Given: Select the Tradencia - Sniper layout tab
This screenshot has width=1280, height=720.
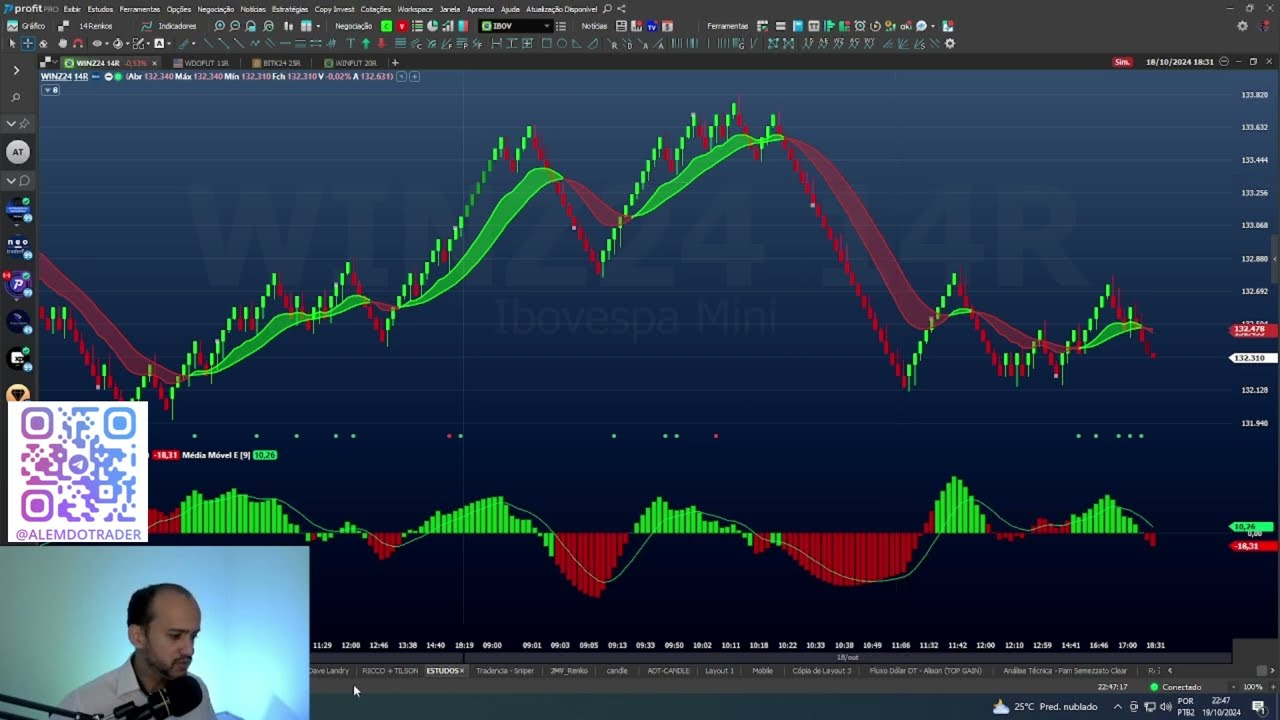Looking at the screenshot, I should pos(505,671).
